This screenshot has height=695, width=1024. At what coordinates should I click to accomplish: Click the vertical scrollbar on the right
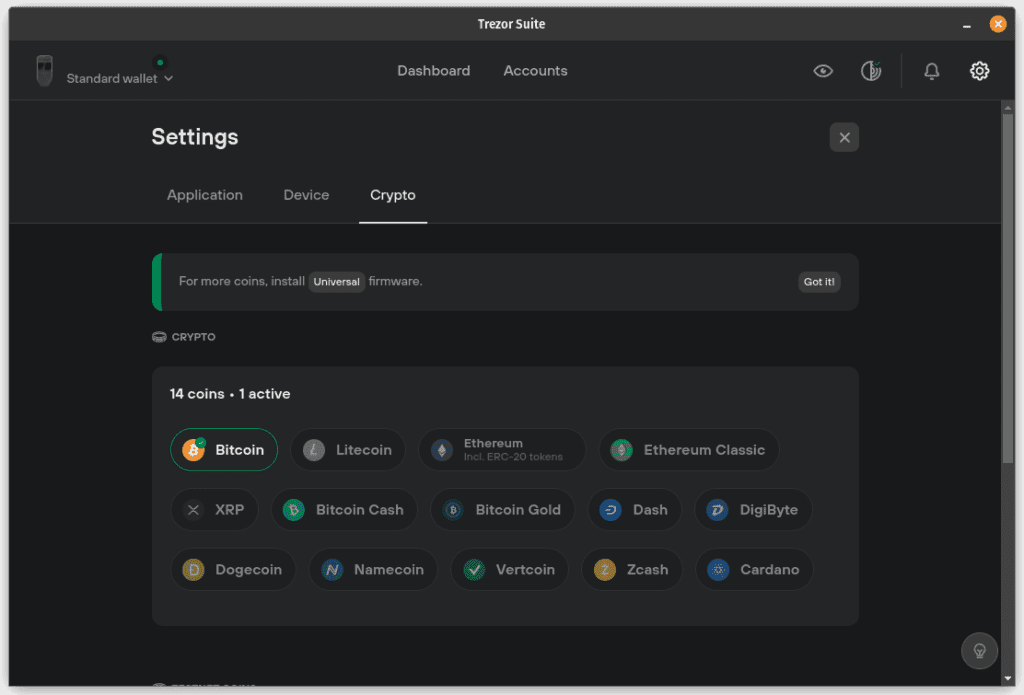click(1007, 290)
